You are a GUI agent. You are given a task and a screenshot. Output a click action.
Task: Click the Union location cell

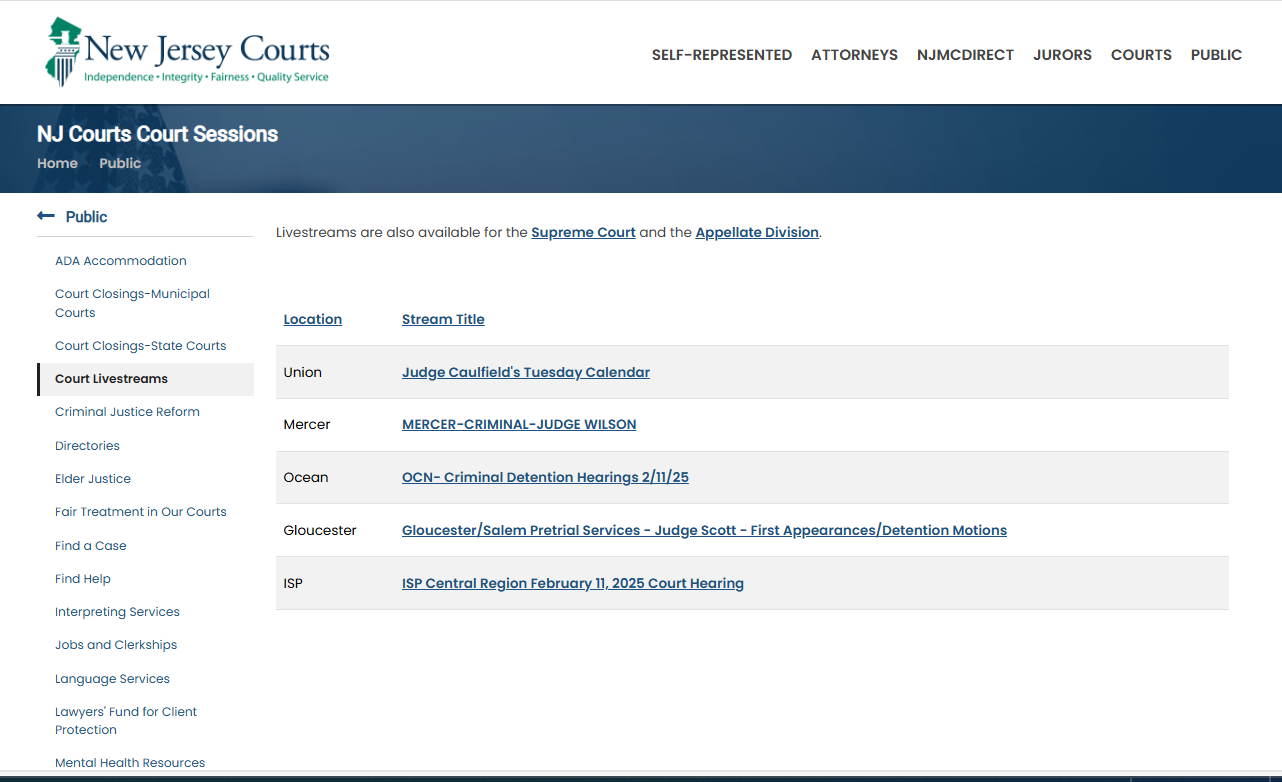click(303, 372)
